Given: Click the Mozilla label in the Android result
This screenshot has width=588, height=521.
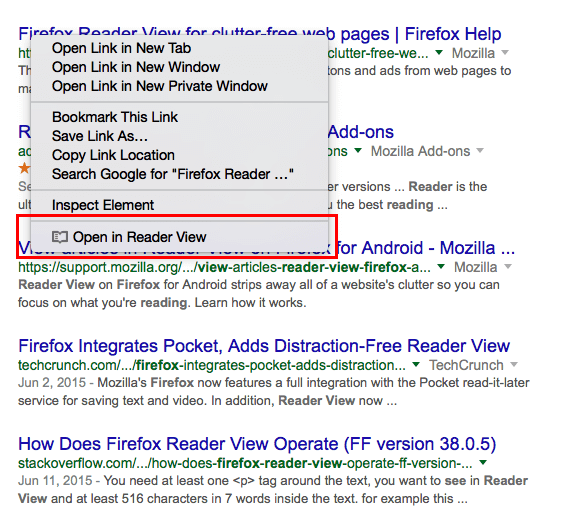Looking at the screenshot, I should 476,267.
